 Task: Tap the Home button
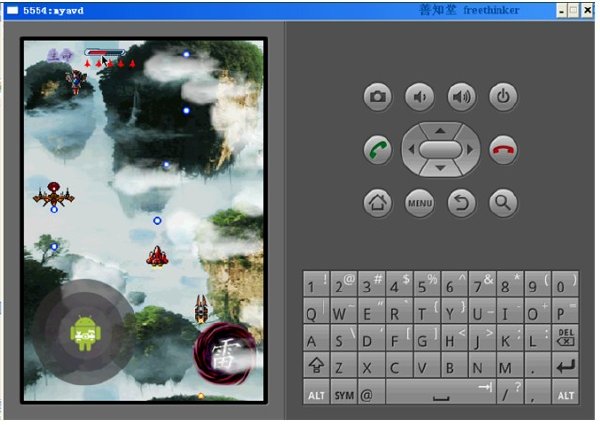(377, 203)
